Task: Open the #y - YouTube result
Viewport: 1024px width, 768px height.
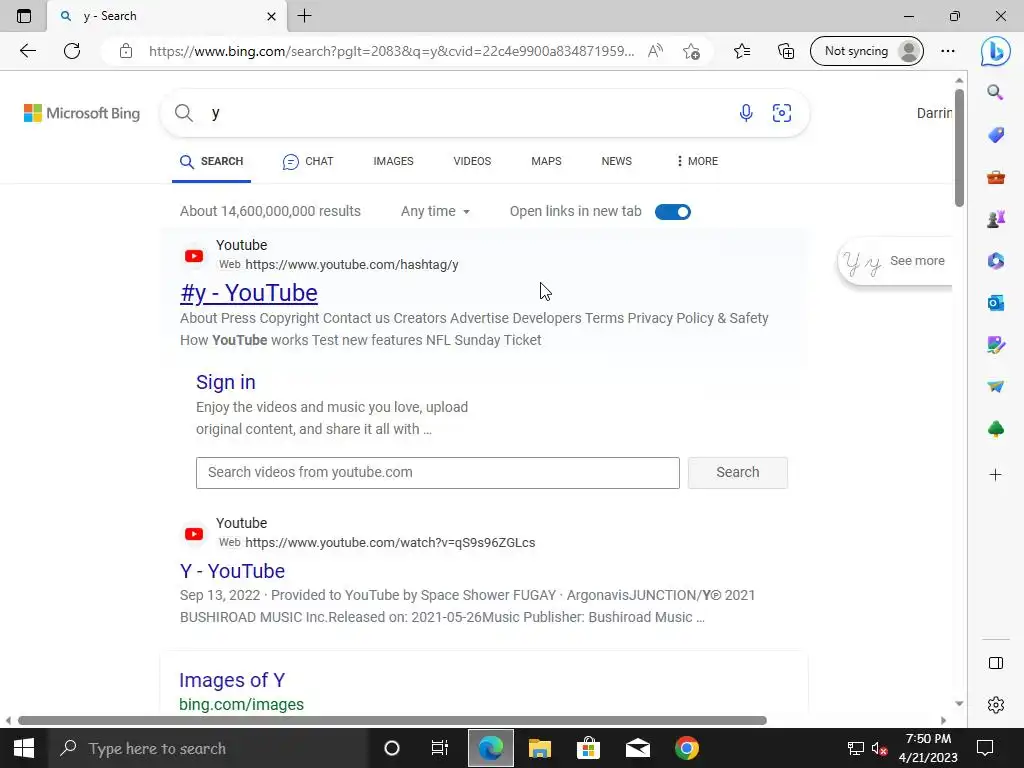Action: point(249,293)
